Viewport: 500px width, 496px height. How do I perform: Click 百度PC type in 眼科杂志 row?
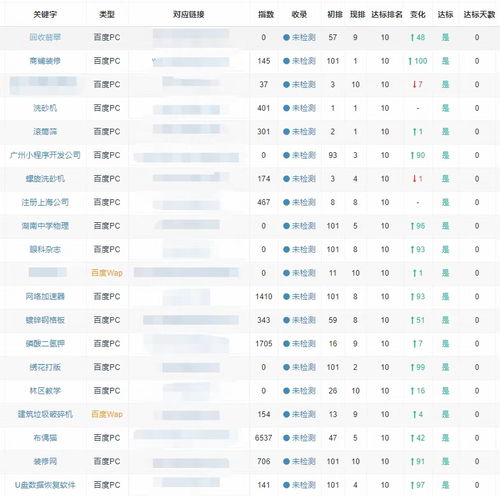(107, 250)
